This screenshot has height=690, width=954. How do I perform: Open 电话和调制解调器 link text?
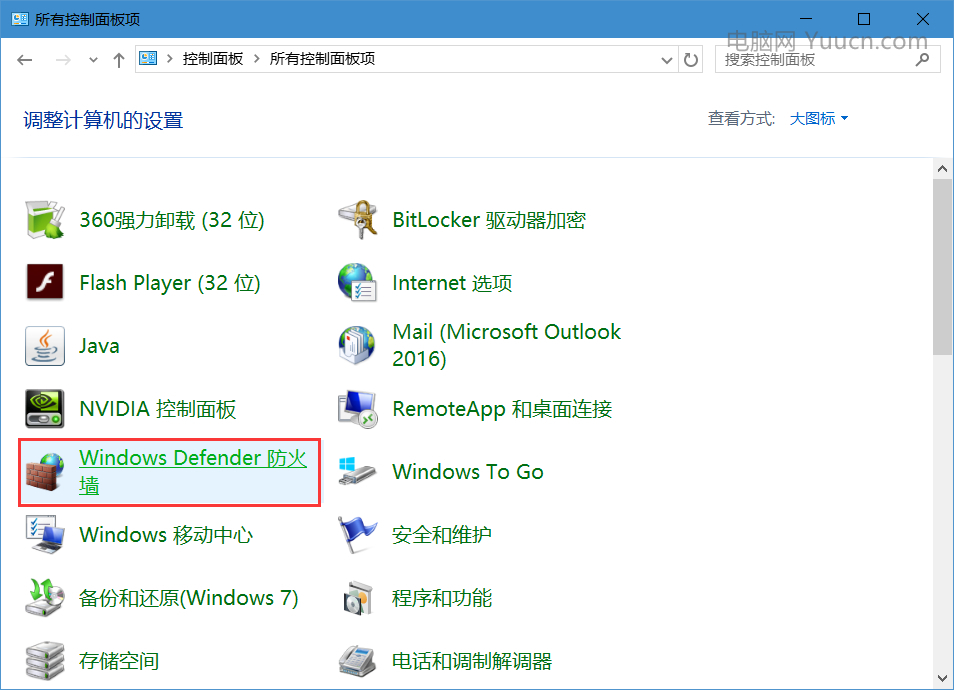point(472,661)
